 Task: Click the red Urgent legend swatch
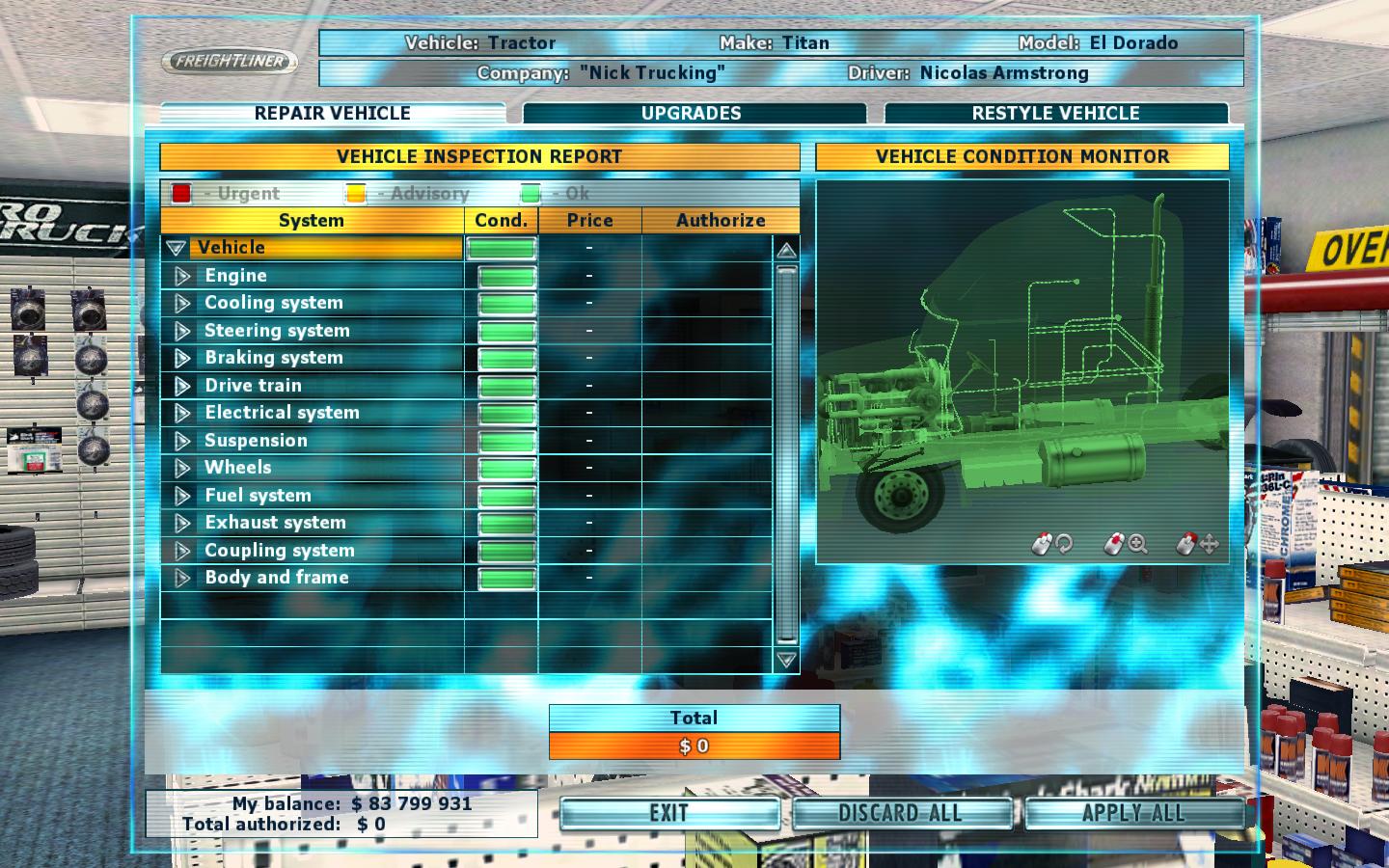pyautogui.click(x=181, y=194)
